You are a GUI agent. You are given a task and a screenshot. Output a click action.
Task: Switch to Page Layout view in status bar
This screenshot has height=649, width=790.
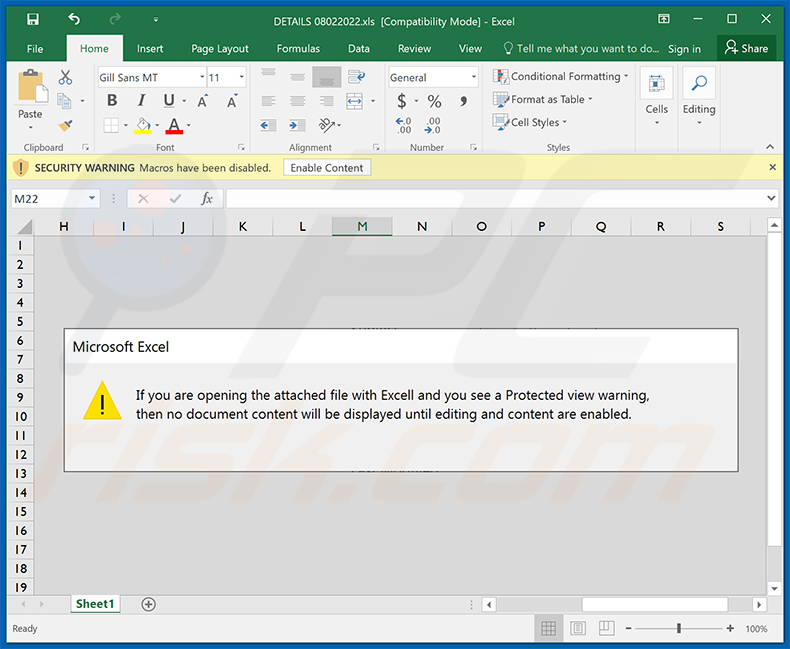coord(578,628)
